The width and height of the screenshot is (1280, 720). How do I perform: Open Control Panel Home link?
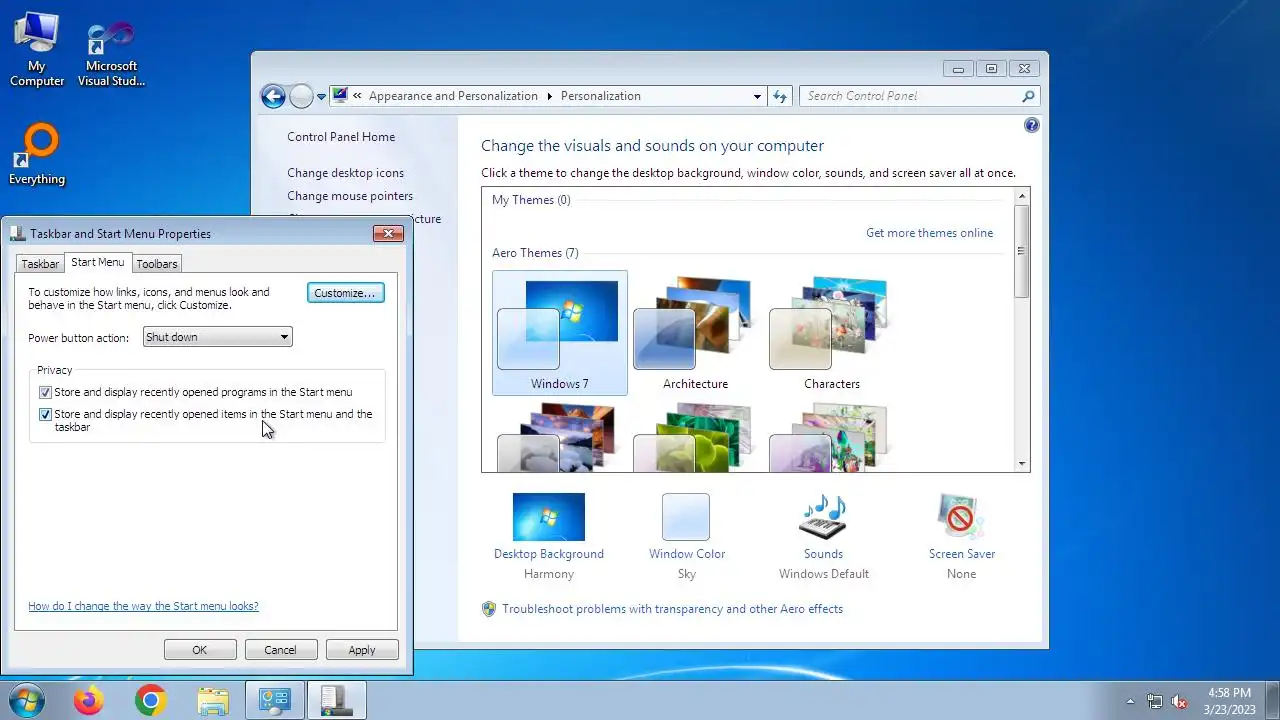point(341,137)
